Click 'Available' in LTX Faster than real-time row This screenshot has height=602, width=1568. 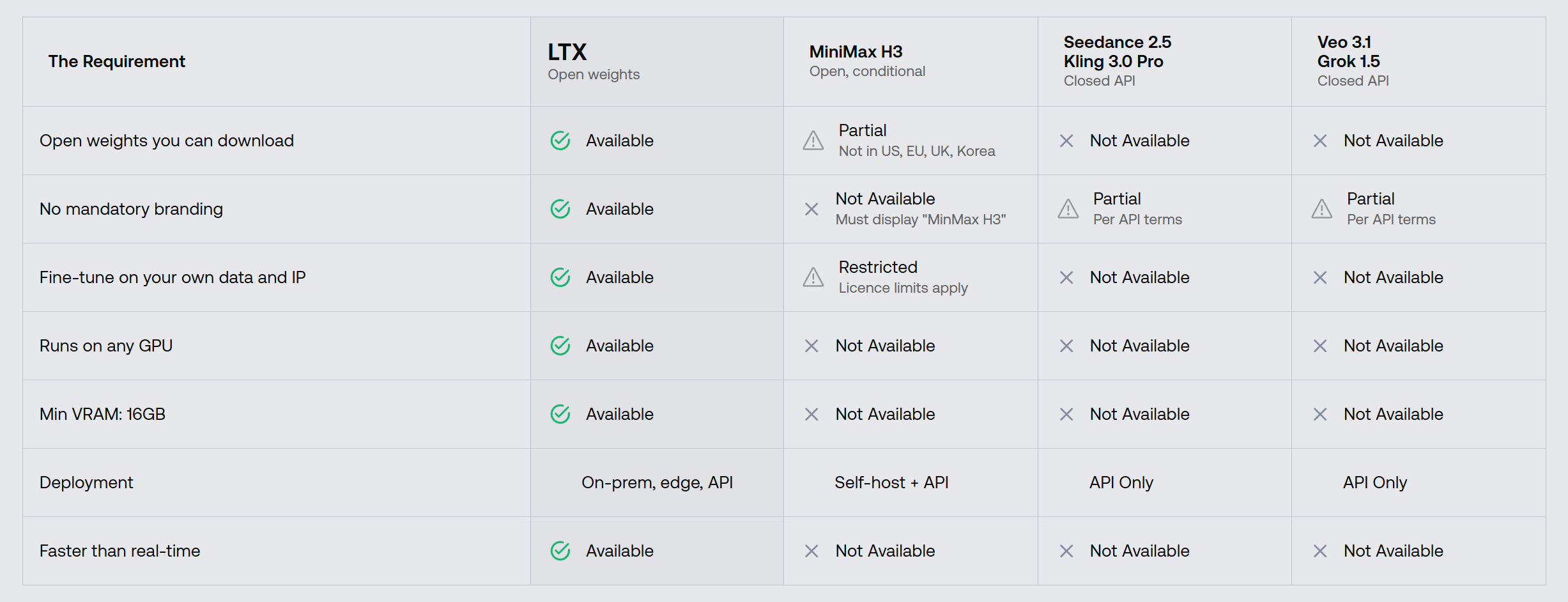pyautogui.click(x=620, y=551)
